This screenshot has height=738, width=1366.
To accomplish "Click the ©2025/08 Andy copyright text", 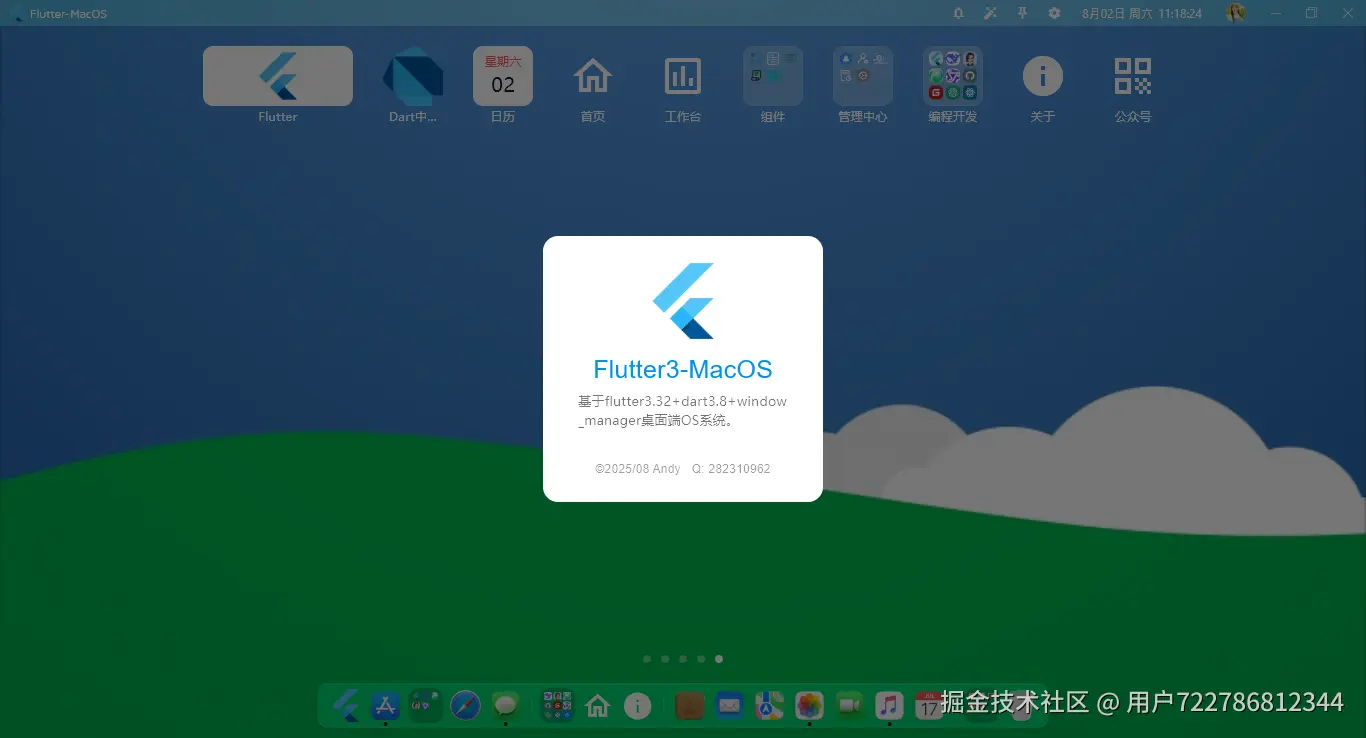I will point(638,469).
